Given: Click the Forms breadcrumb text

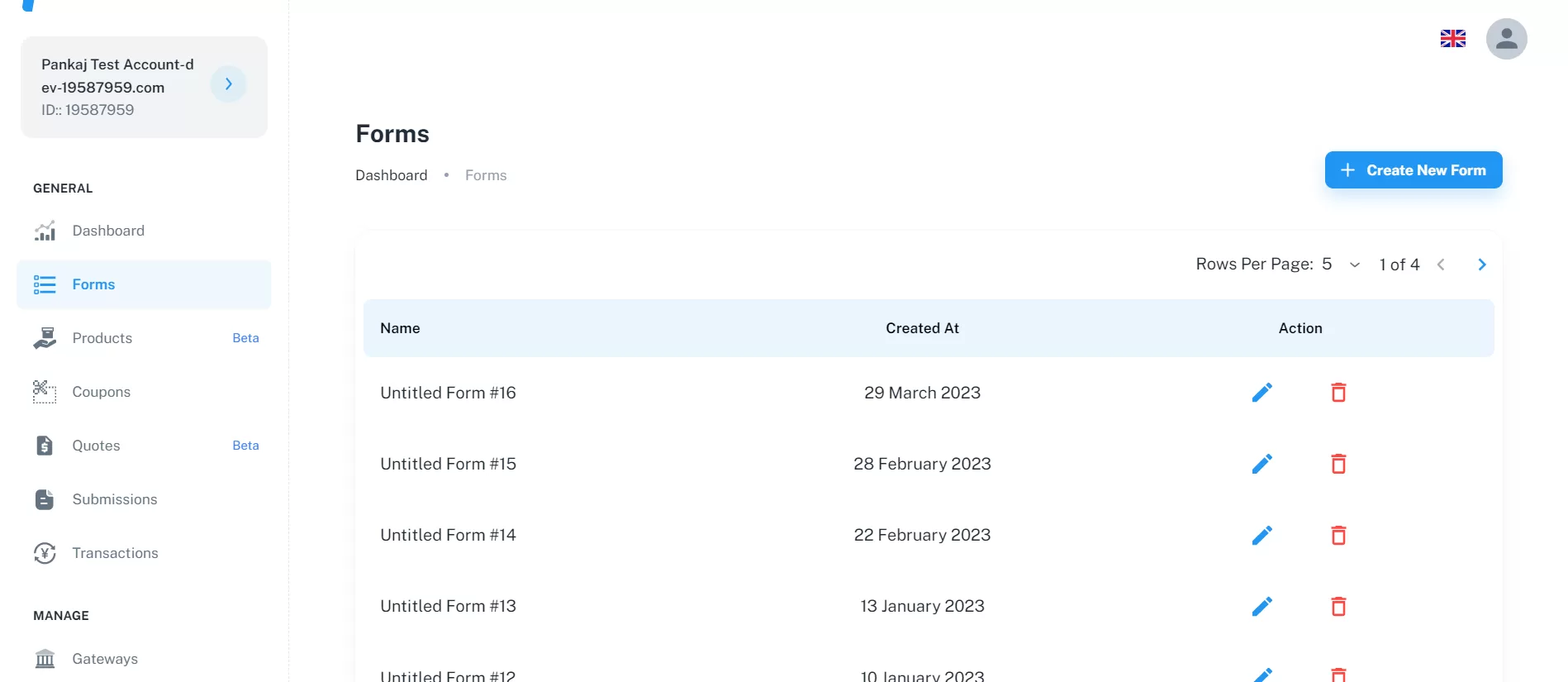Looking at the screenshot, I should click(x=486, y=175).
